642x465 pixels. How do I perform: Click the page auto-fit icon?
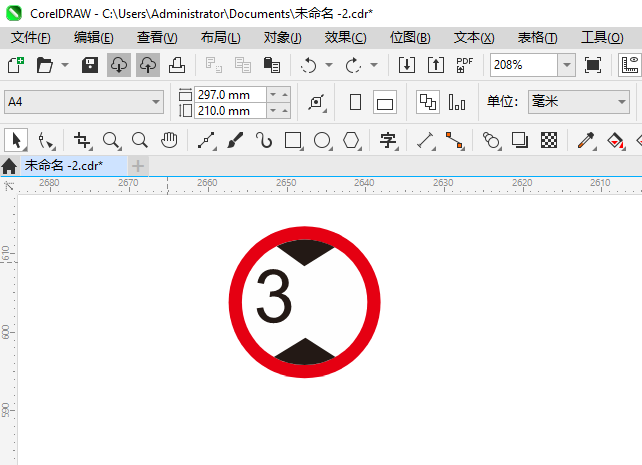(x=317, y=102)
